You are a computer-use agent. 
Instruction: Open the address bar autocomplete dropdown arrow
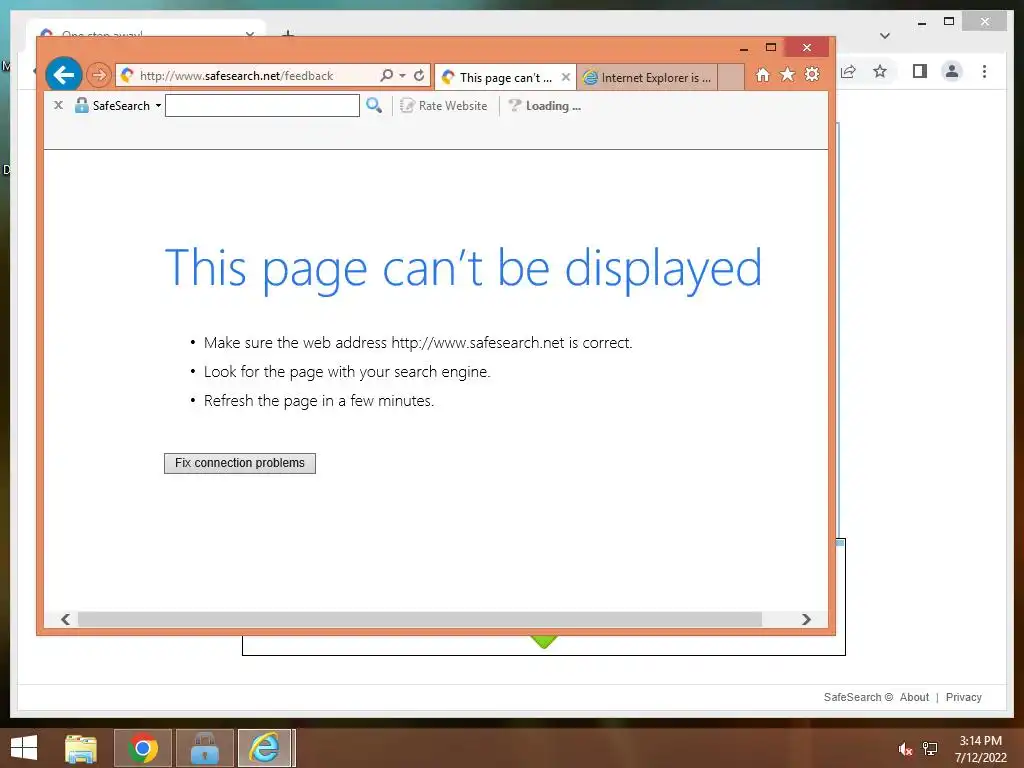click(x=402, y=76)
